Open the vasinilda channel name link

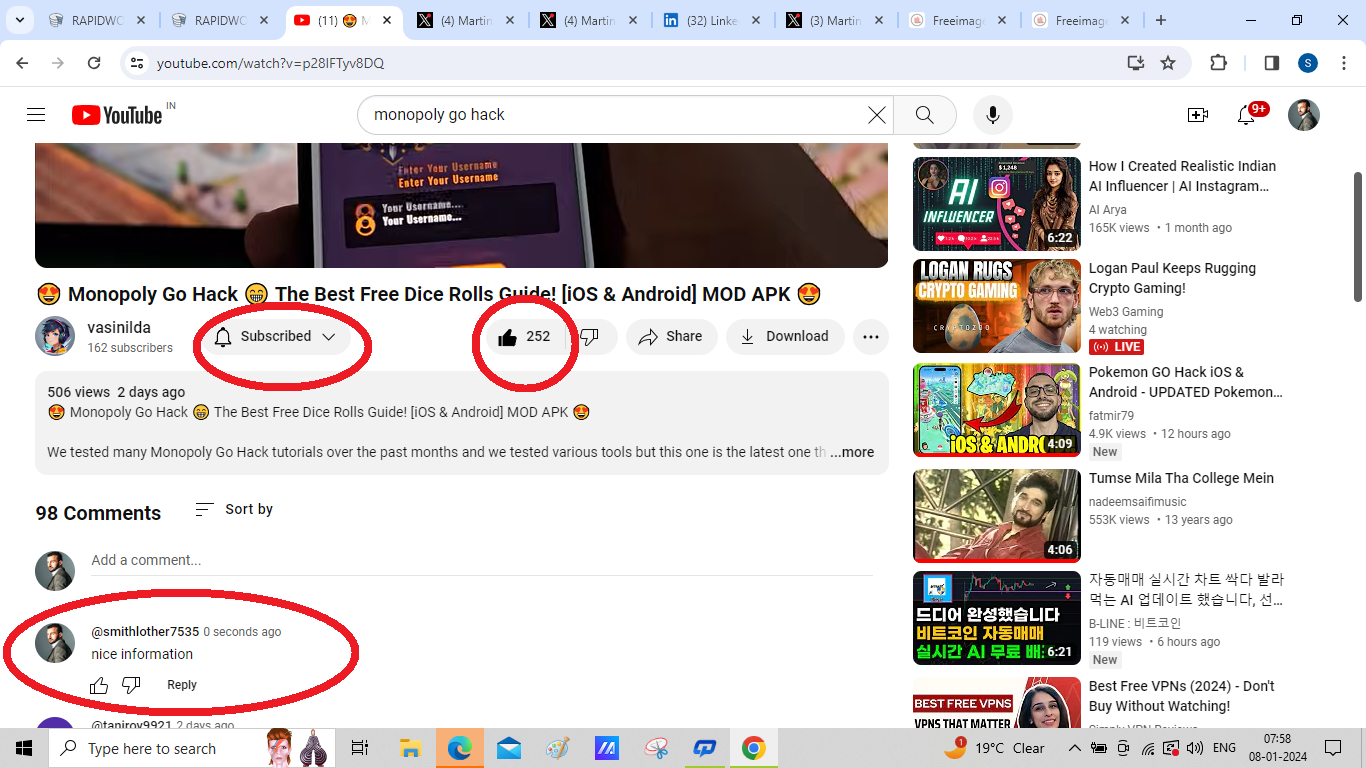tap(119, 328)
